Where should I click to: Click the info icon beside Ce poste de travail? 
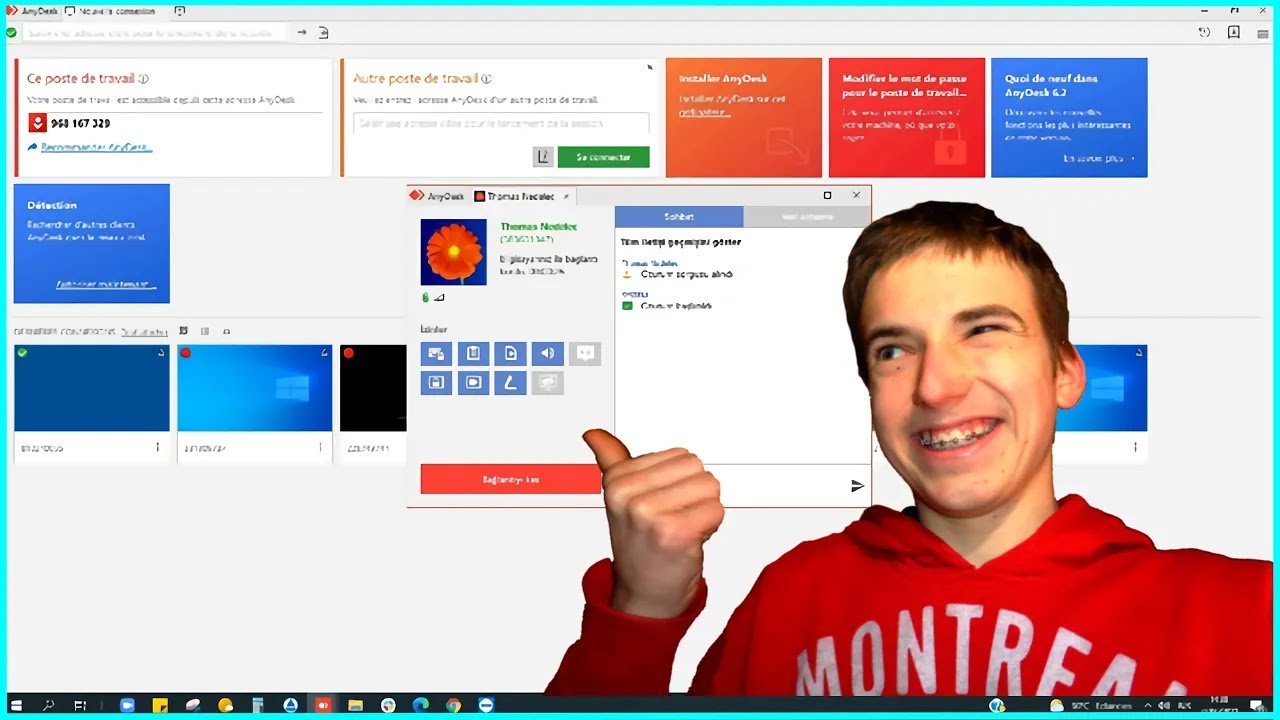click(x=144, y=79)
